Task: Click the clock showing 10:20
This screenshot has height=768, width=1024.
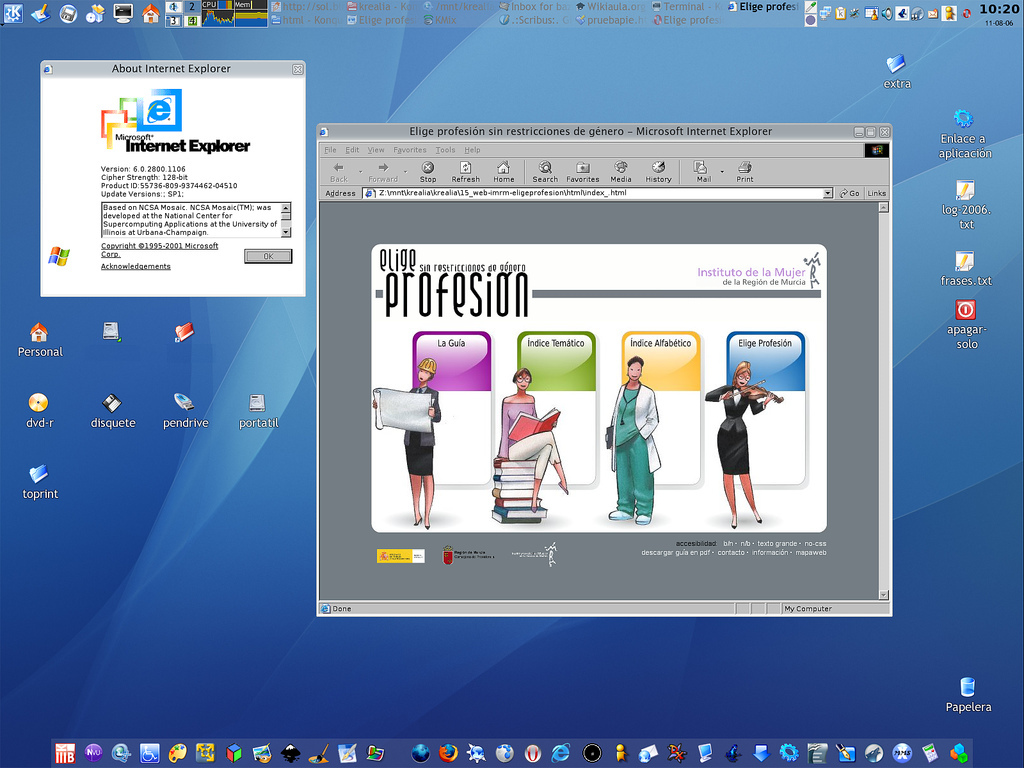Action: (999, 9)
